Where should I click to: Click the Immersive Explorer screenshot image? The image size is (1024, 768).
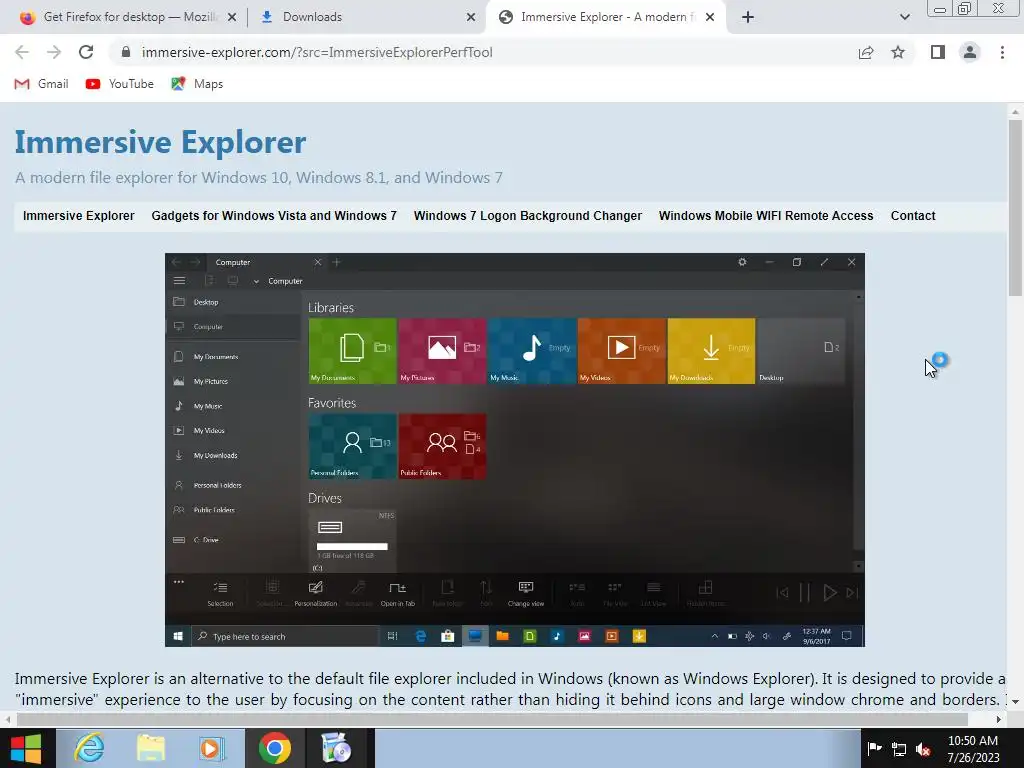(x=515, y=450)
